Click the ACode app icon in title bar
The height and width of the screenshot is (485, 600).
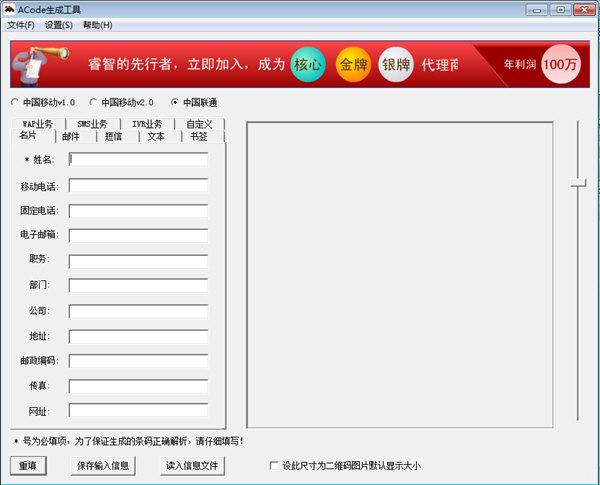pyautogui.click(x=9, y=9)
